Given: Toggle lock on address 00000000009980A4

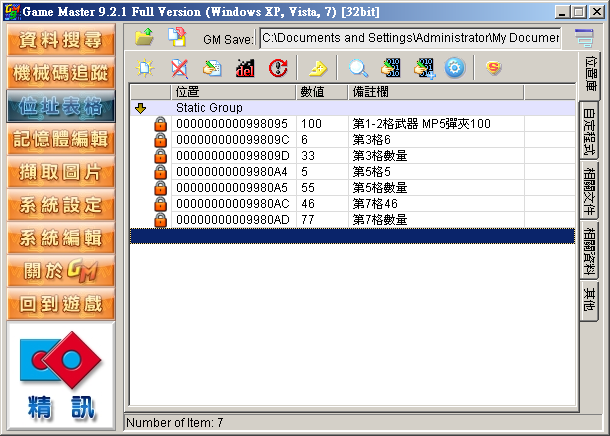Looking at the screenshot, I should pos(160,172).
